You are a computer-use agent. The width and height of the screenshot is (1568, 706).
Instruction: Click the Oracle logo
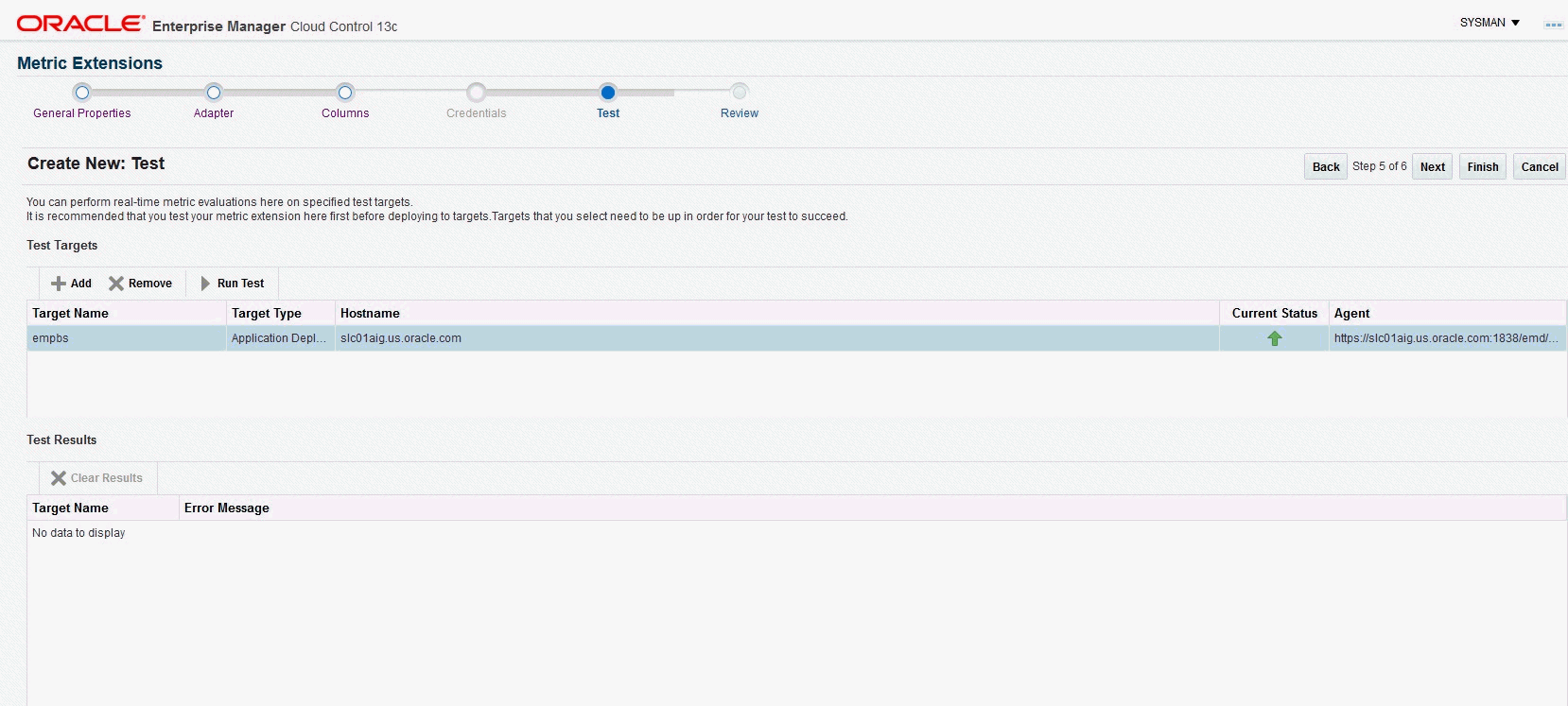81,24
